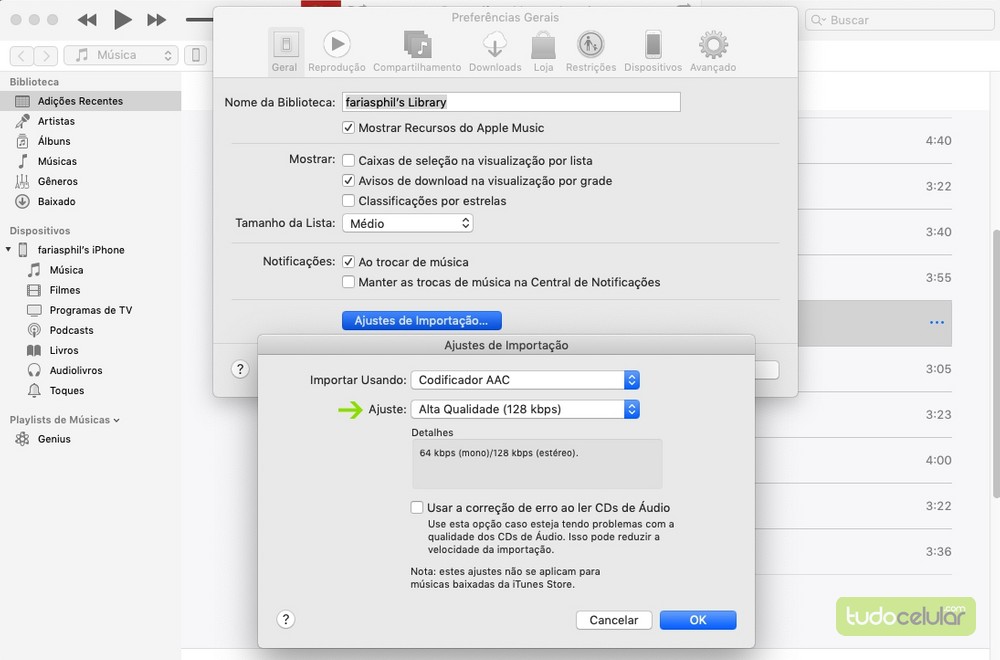Click the OK button
Screen dimensions: 1000x660
pyautogui.click(x=698, y=620)
